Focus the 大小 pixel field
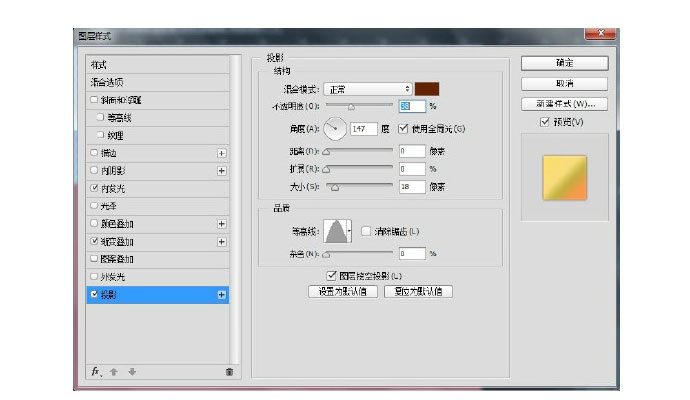Viewport: 690px width, 400px height. click(412, 187)
